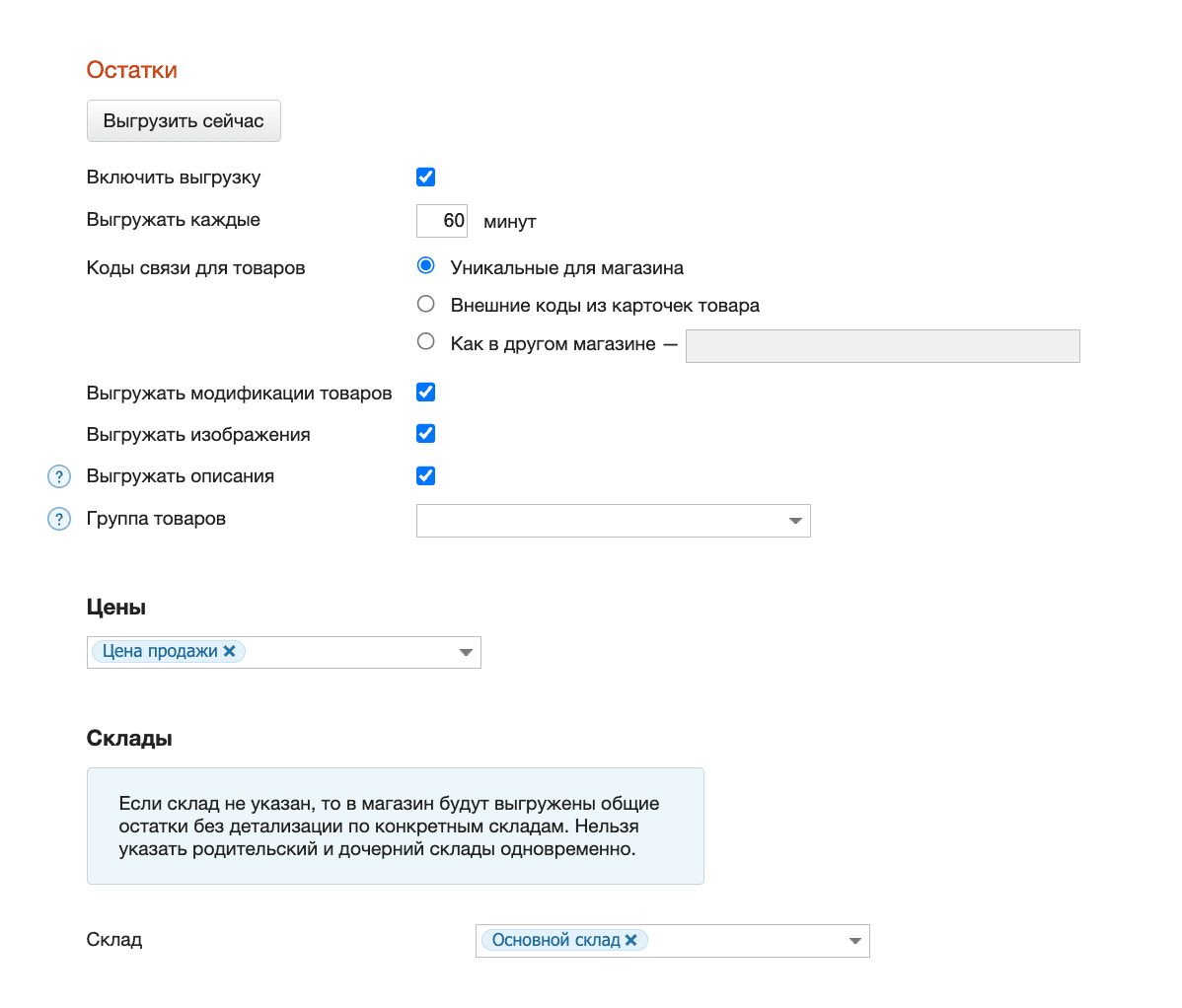Screen dimensions: 1182x1008
Task: Choose Внешние коды из карточек товара
Action: click(426, 304)
